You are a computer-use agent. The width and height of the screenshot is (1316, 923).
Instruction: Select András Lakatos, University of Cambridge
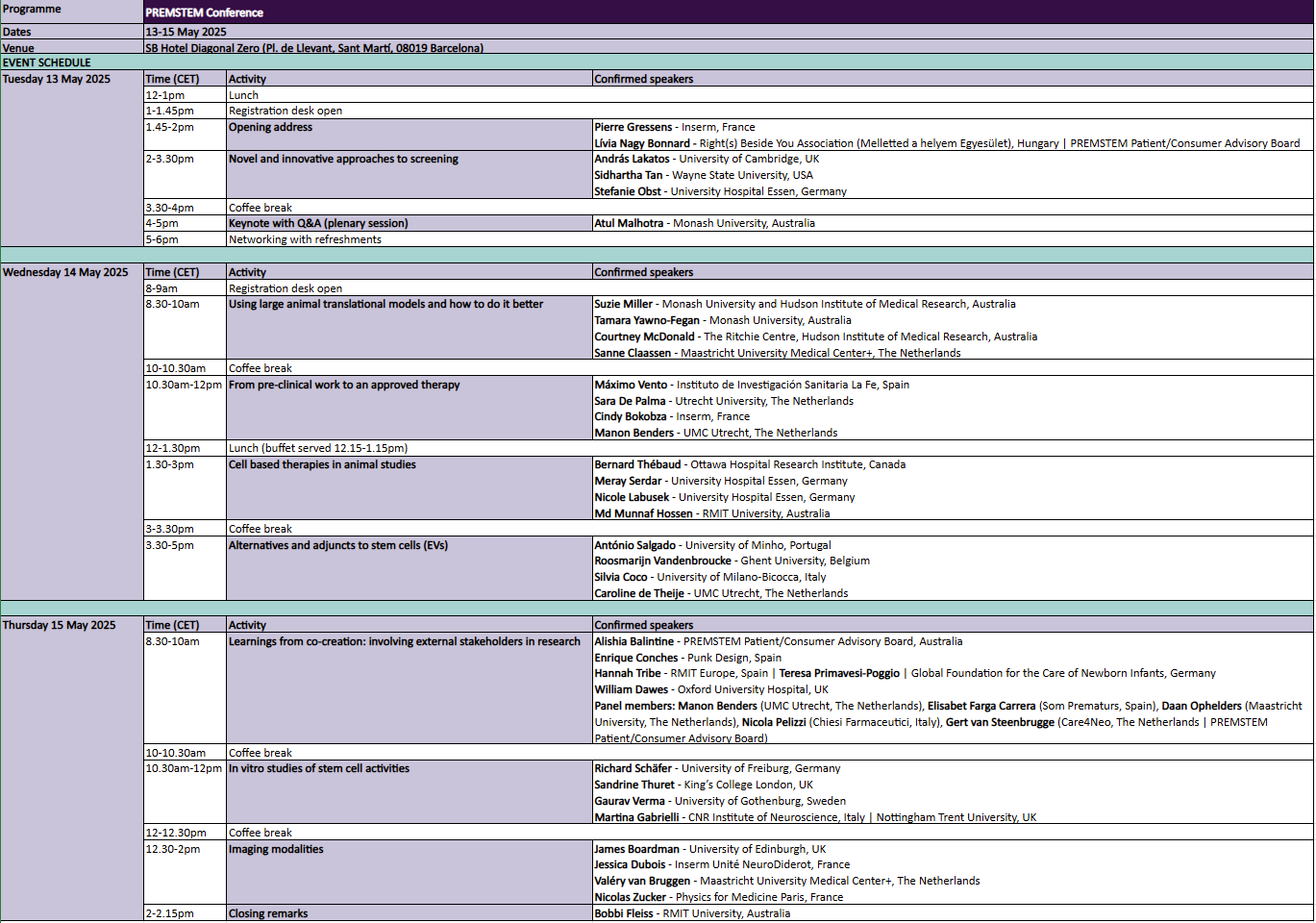pyautogui.click(x=707, y=159)
